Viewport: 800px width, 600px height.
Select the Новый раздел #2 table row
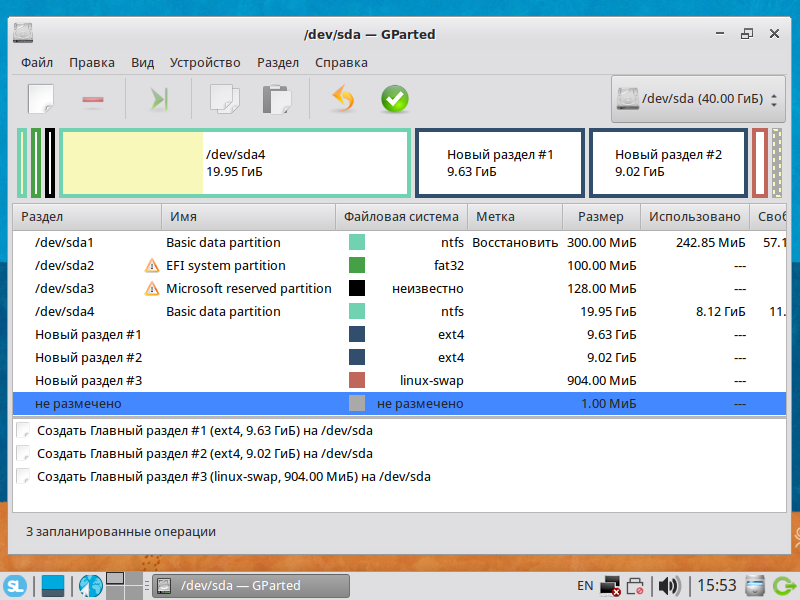click(399, 357)
